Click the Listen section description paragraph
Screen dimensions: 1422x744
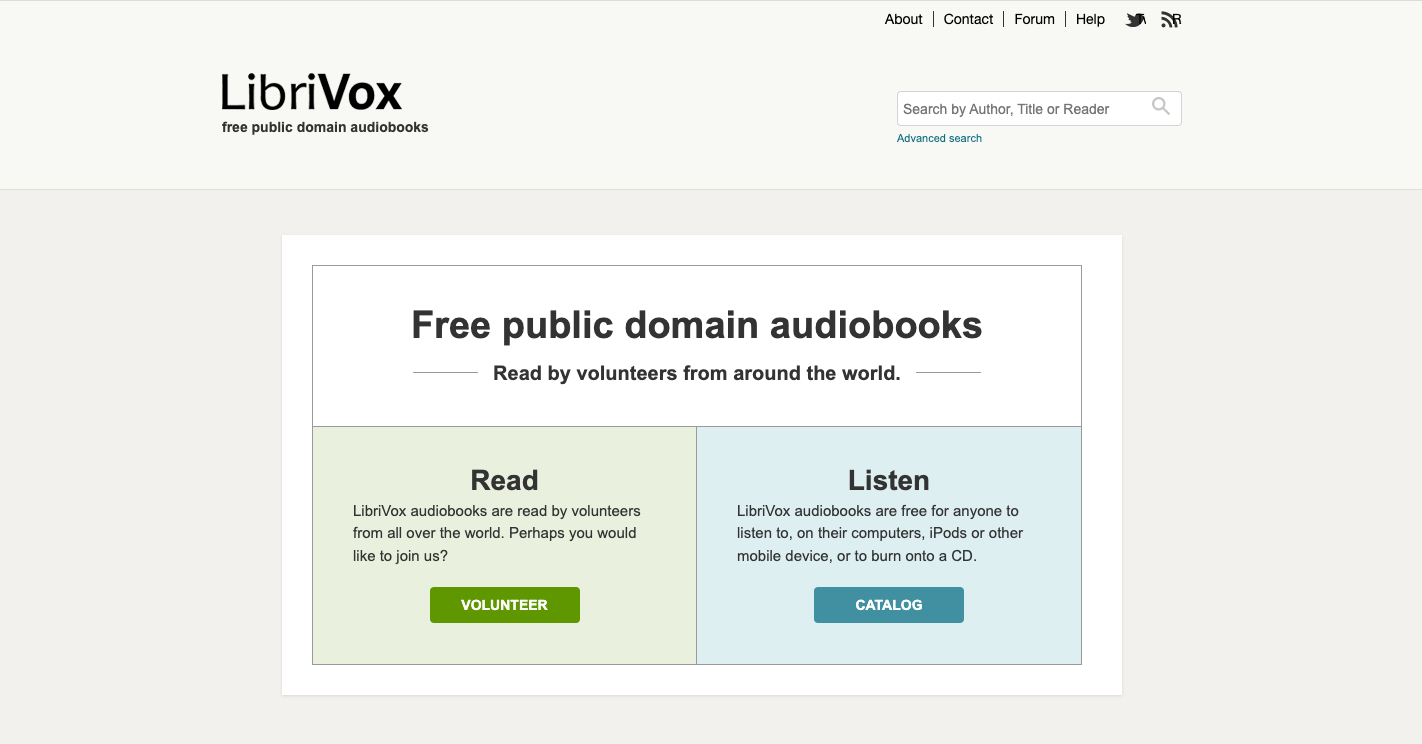pyautogui.click(x=880, y=533)
